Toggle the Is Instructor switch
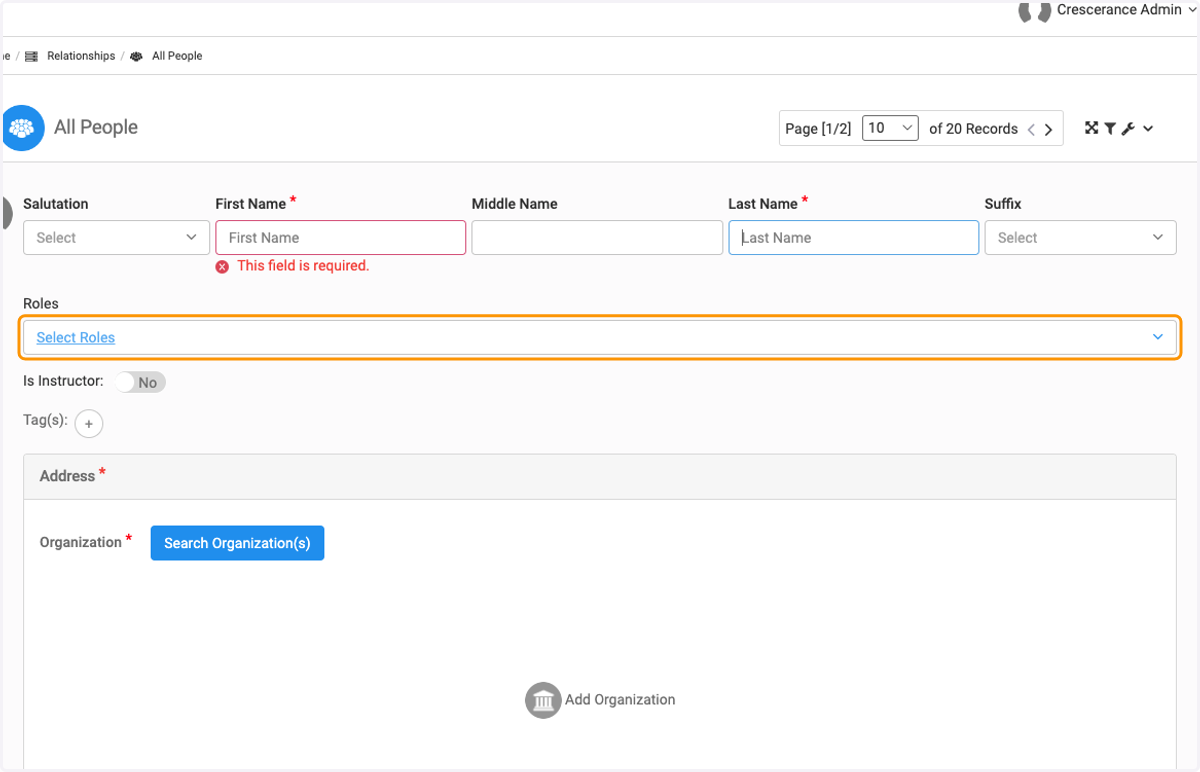This screenshot has height=772, width=1200. click(140, 382)
